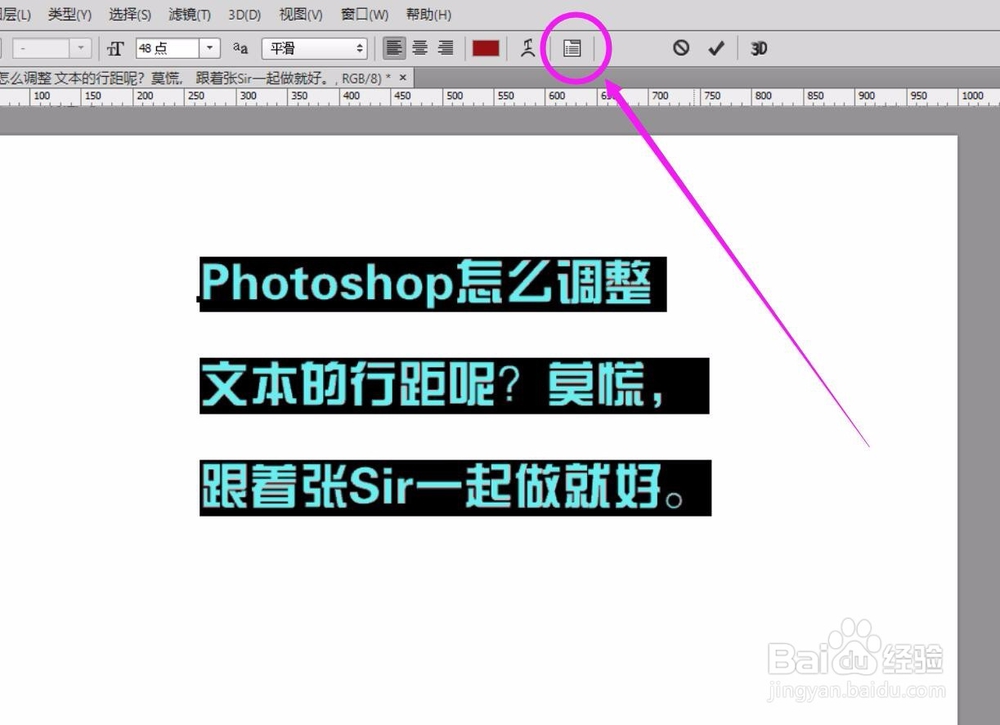Click the text line '跟着张Sir一起做就好。'
The image size is (1000, 725).
tap(455, 488)
